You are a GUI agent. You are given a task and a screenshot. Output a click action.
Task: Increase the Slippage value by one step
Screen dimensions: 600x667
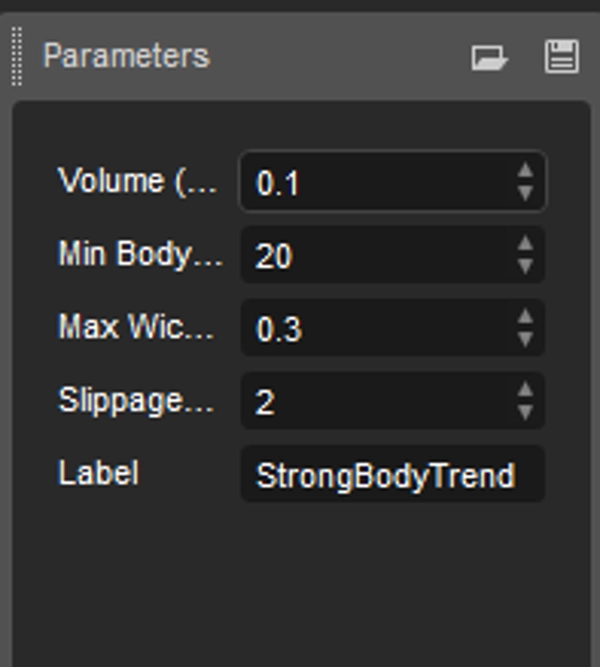[x=526, y=391]
